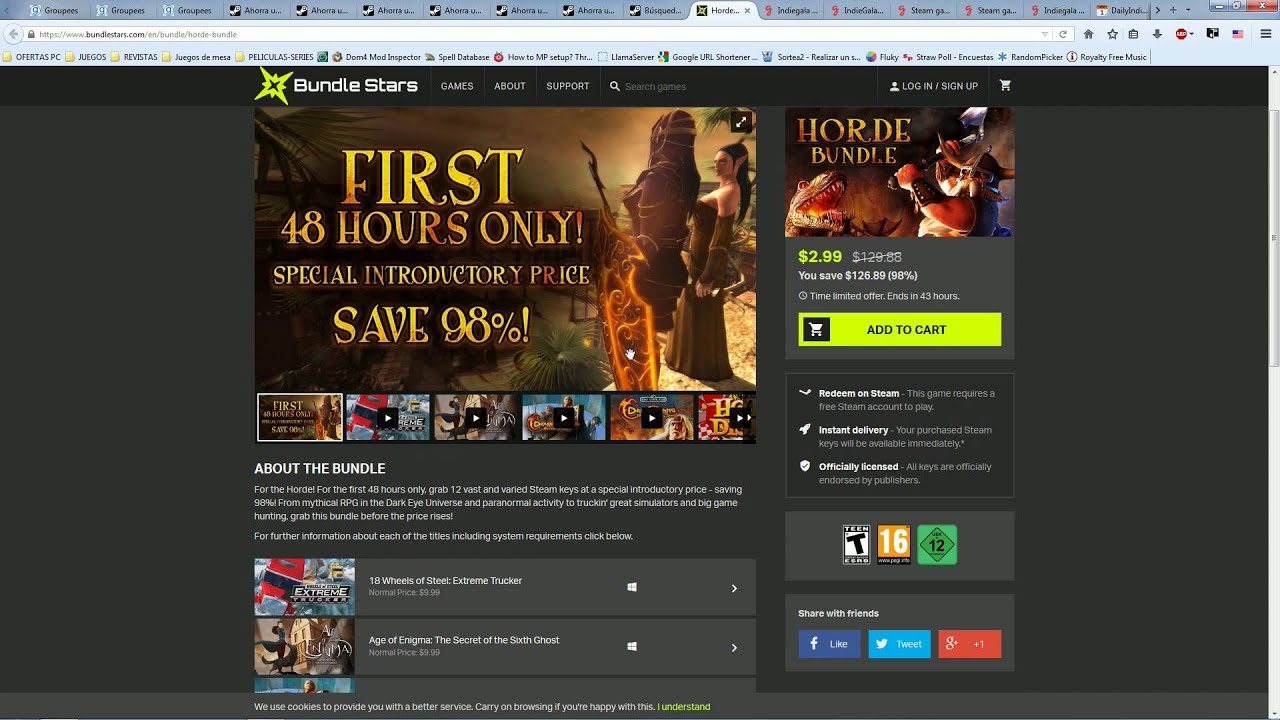Click the black extension icon beside the flag
The image size is (1280, 720).
[x=1213, y=34]
